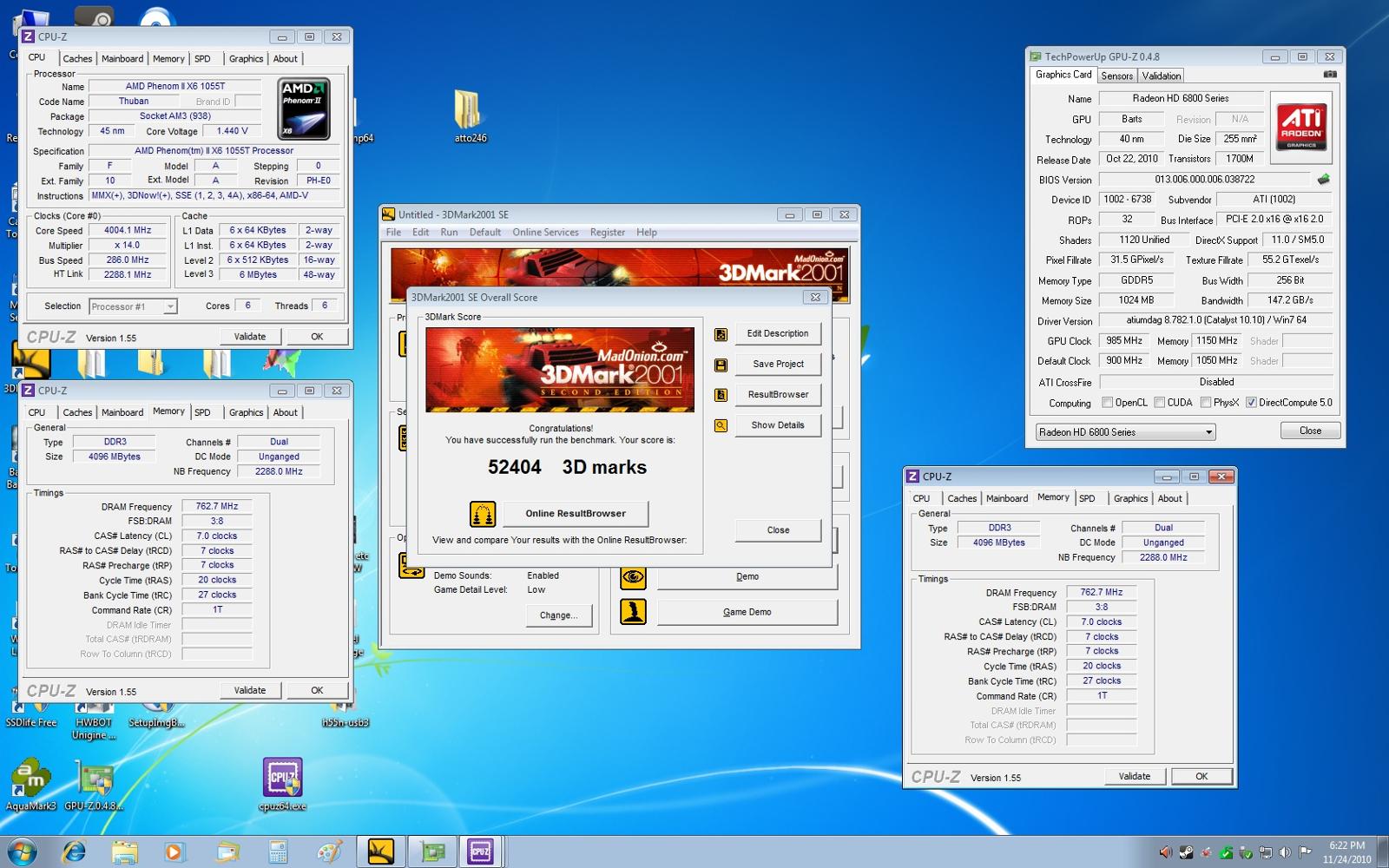Click the Game Demo joystick icon
The image size is (1389, 868).
(x=633, y=612)
